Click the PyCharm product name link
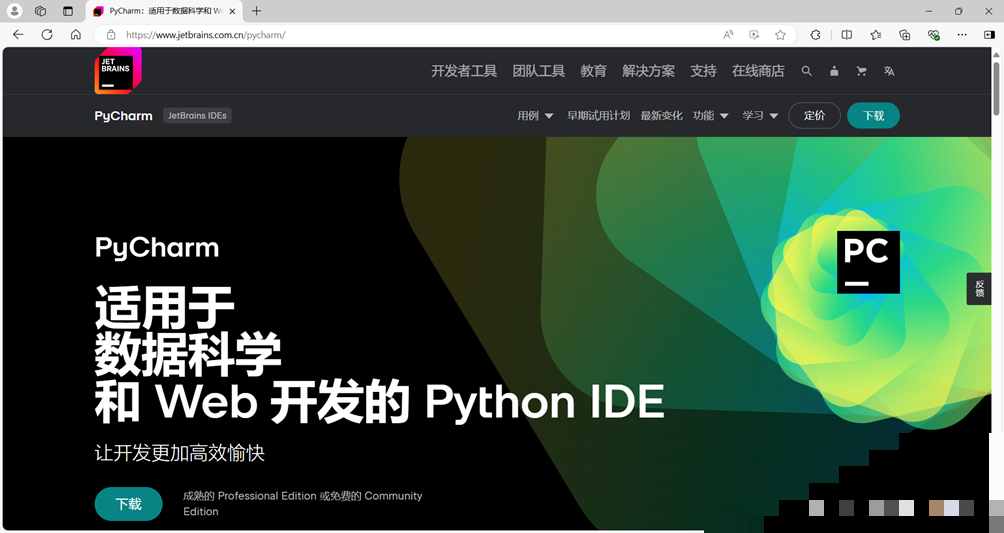The height and width of the screenshot is (533, 1004). click(x=124, y=116)
